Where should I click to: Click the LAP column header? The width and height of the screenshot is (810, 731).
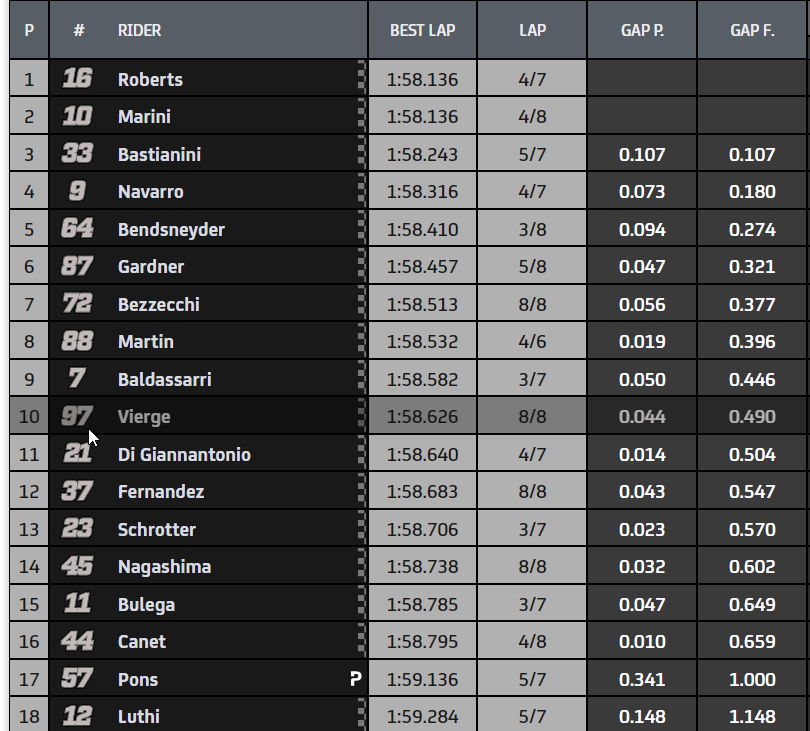coord(532,30)
